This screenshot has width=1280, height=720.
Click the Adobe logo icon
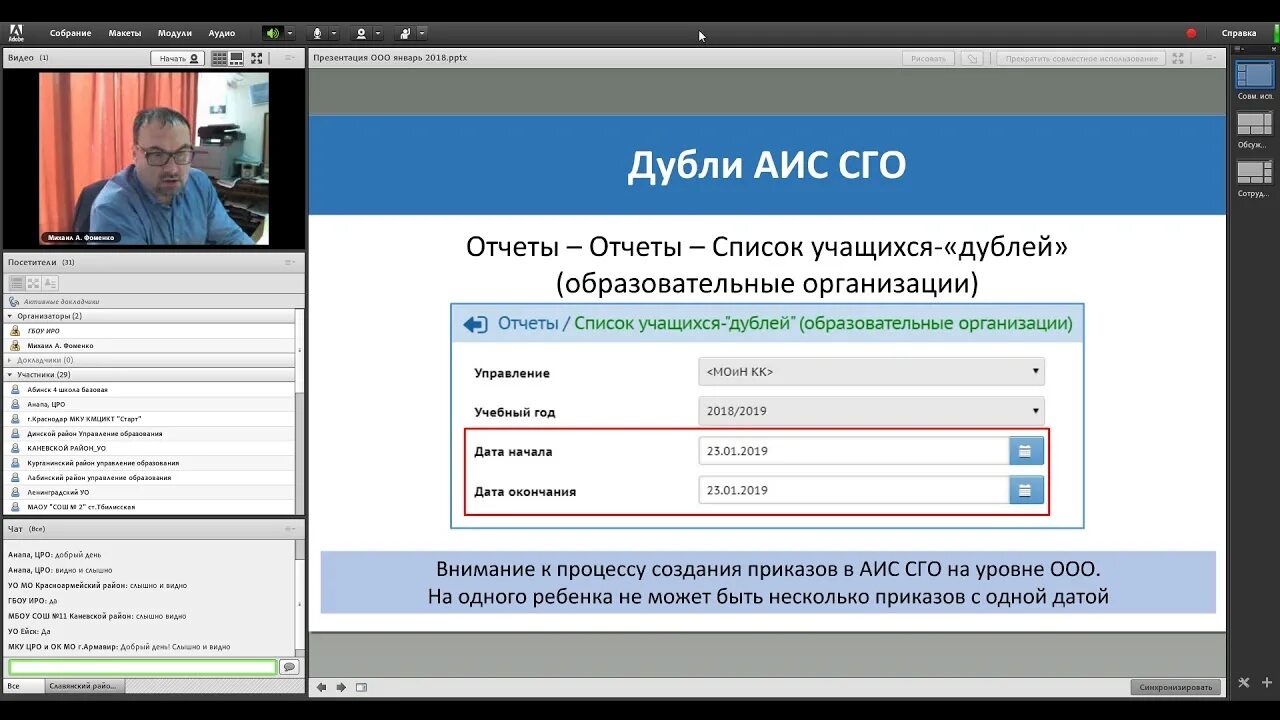(16, 33)
